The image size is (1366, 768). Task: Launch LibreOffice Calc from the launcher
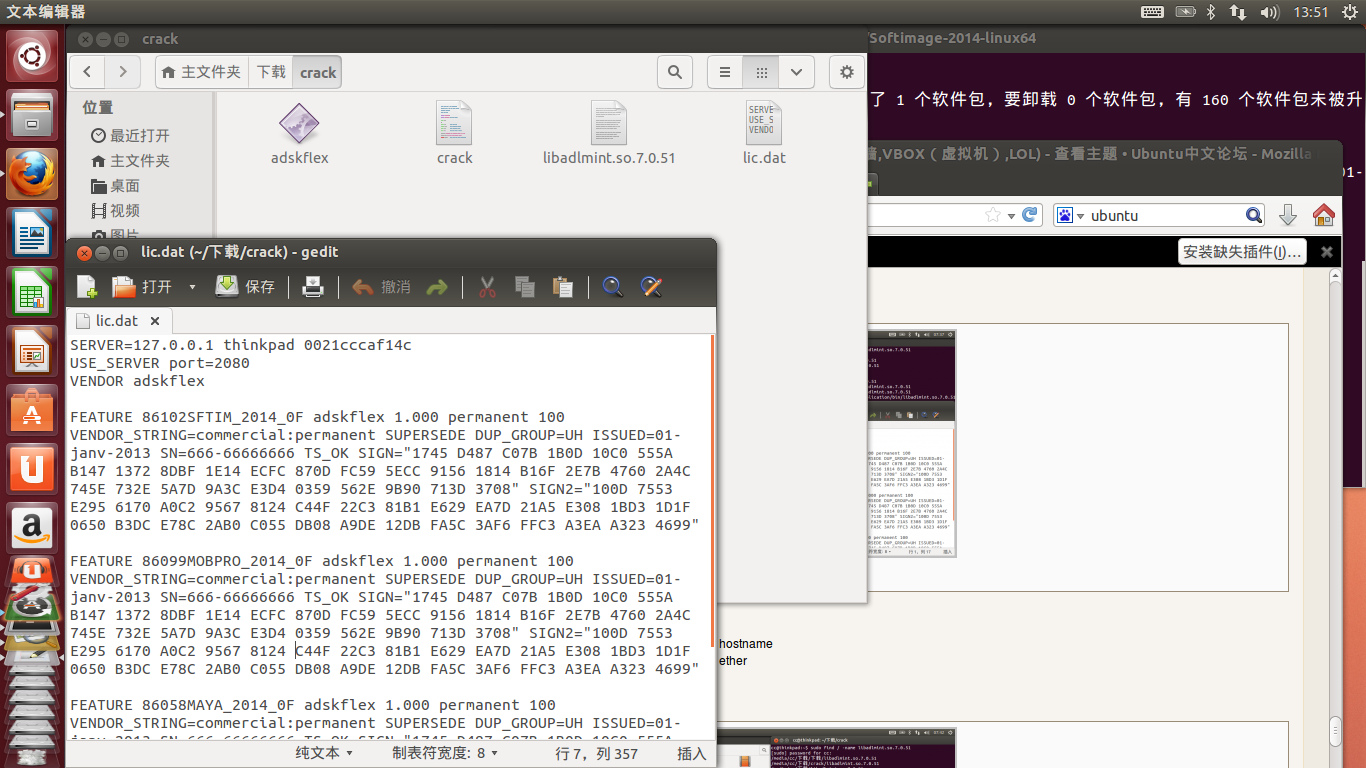coord(32,294)
